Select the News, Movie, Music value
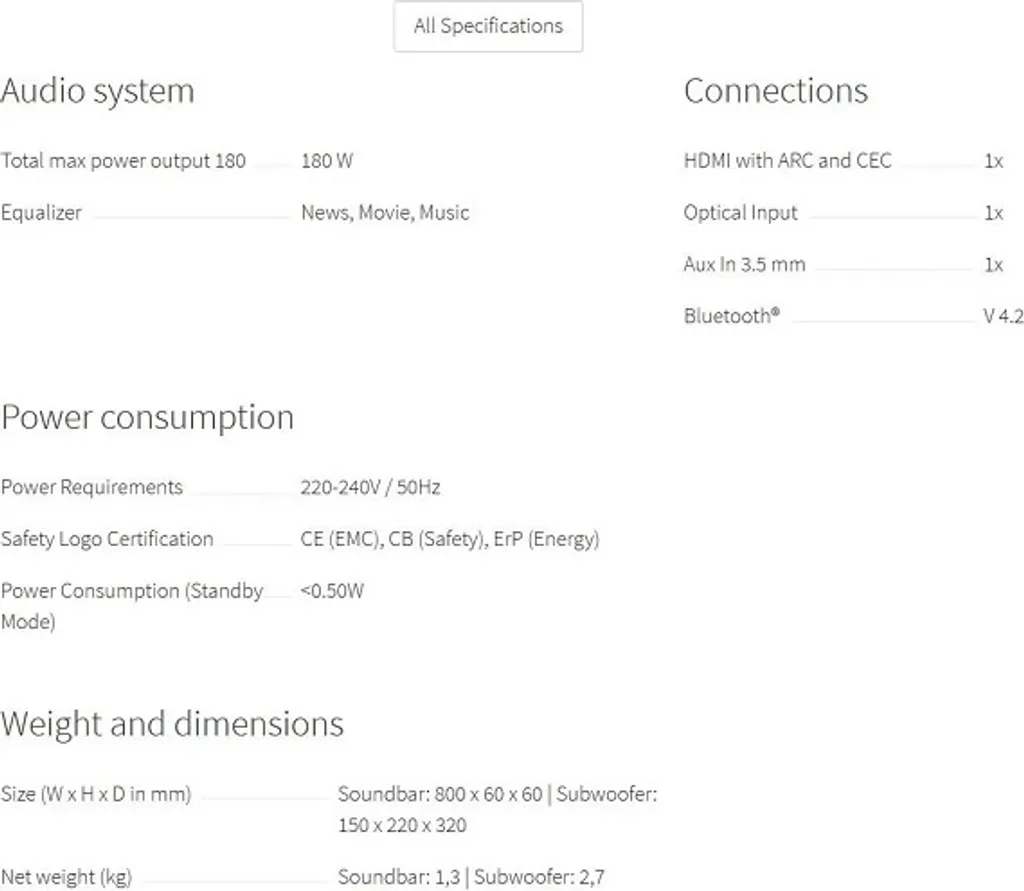 pos(385,213)
